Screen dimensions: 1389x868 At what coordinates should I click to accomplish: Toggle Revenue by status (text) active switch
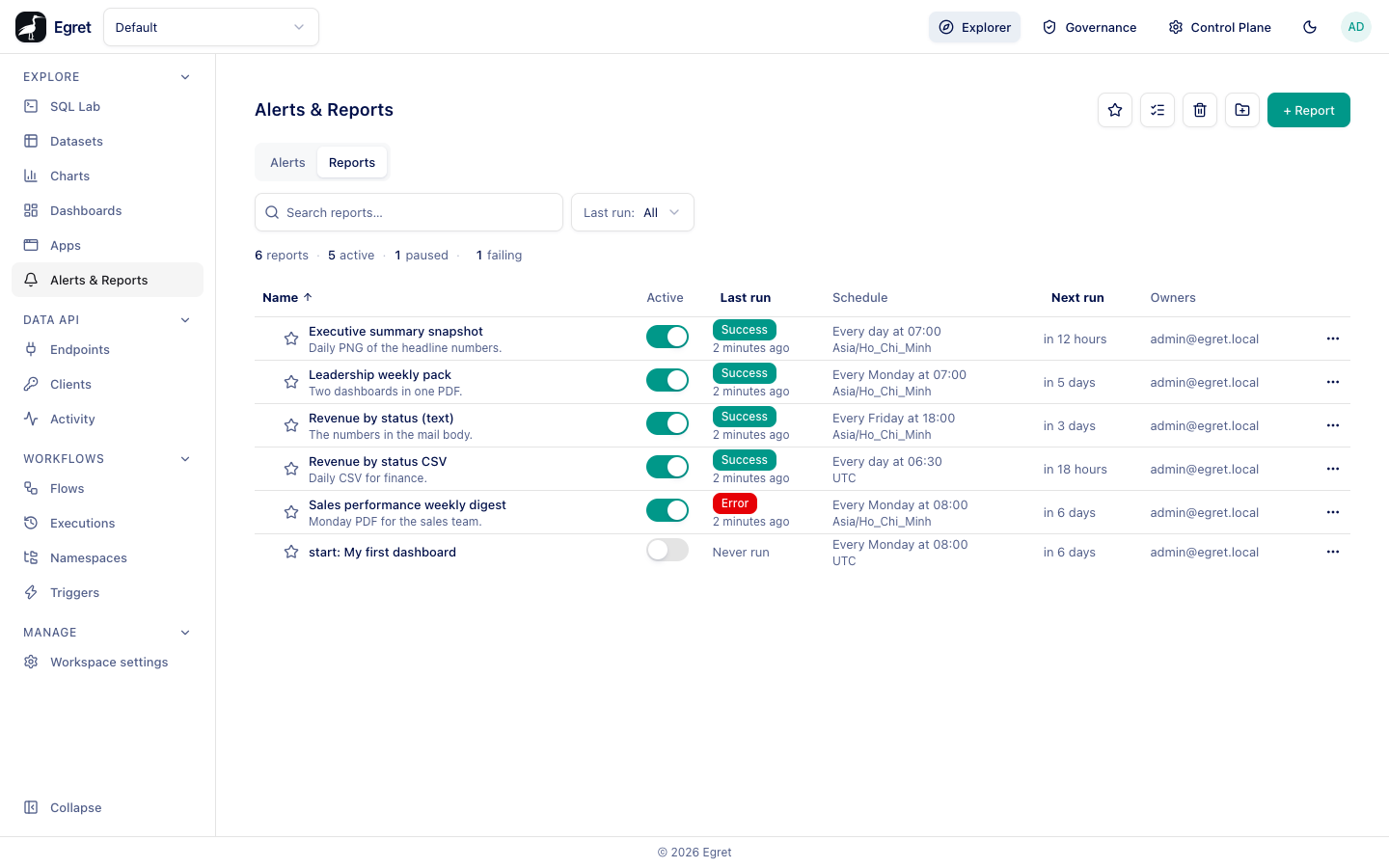pyautogui.click(x=667, y=423)
